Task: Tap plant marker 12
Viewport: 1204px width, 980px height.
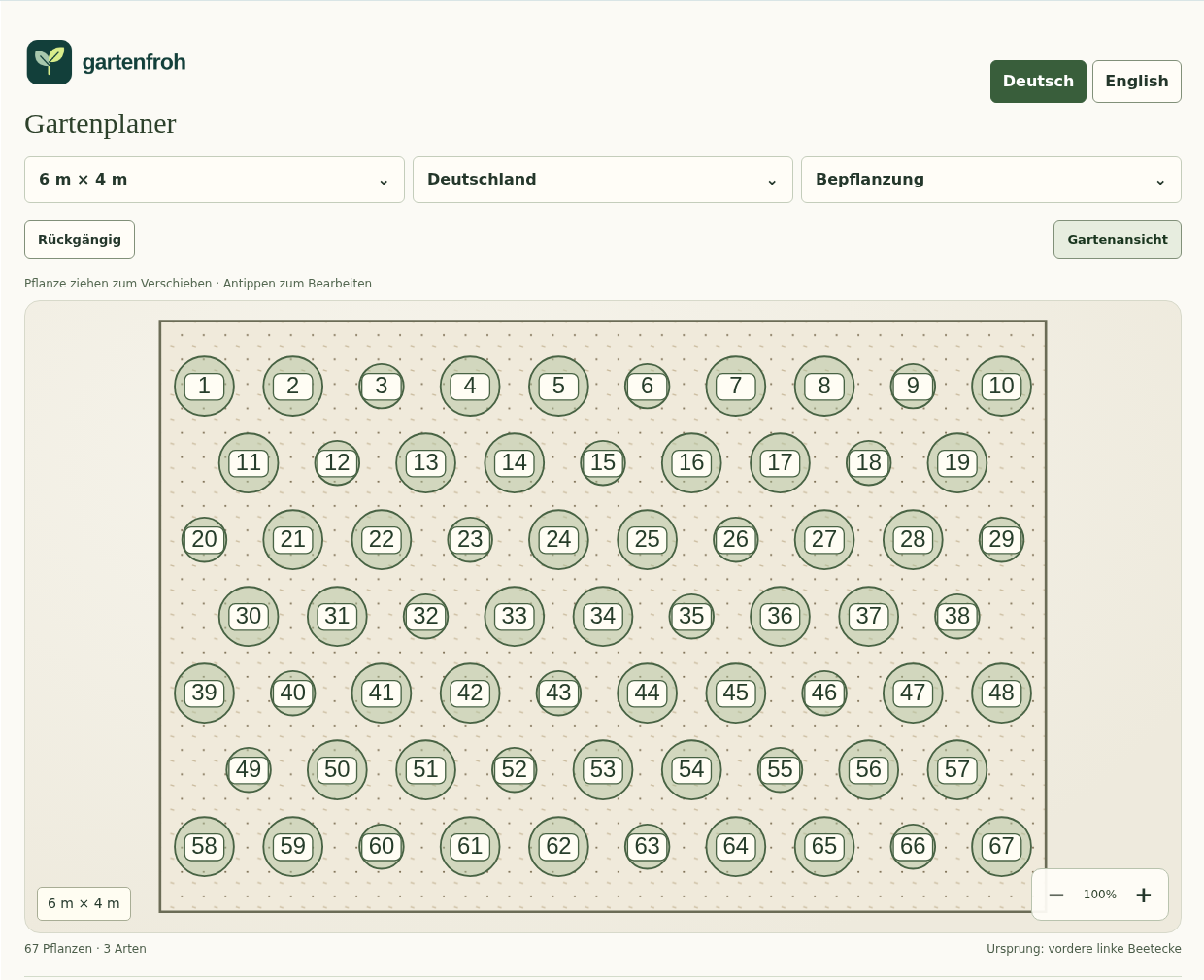Action: click(x=337, y=462)
